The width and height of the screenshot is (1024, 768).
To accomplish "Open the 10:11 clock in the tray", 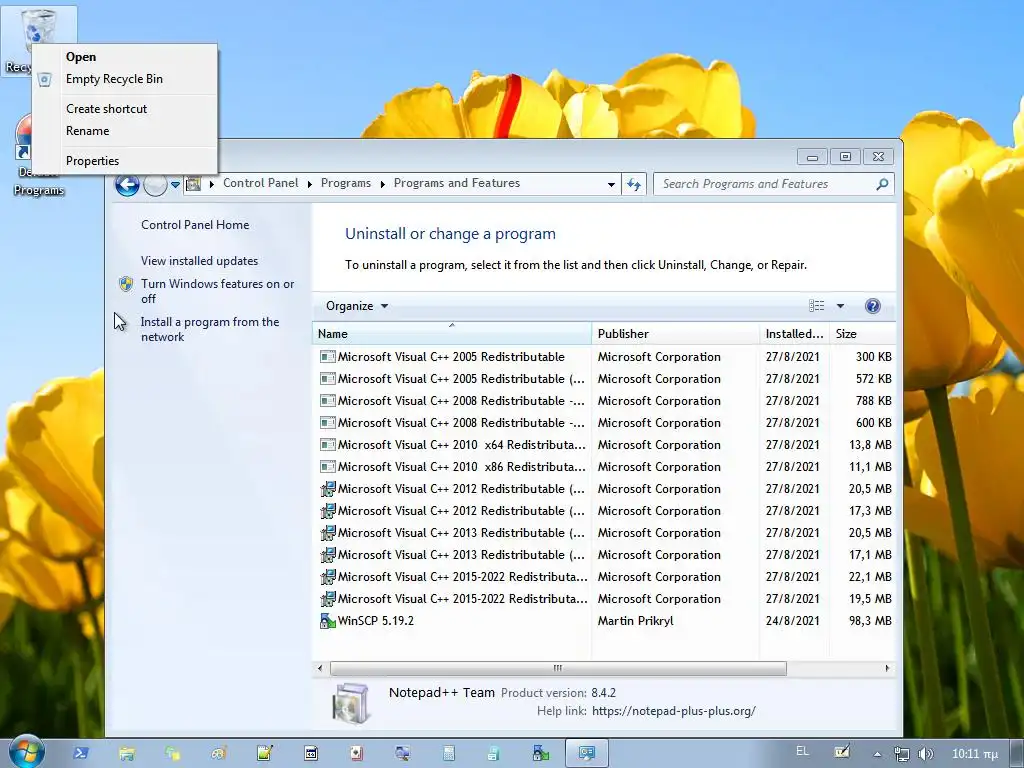I will point(974,754).
